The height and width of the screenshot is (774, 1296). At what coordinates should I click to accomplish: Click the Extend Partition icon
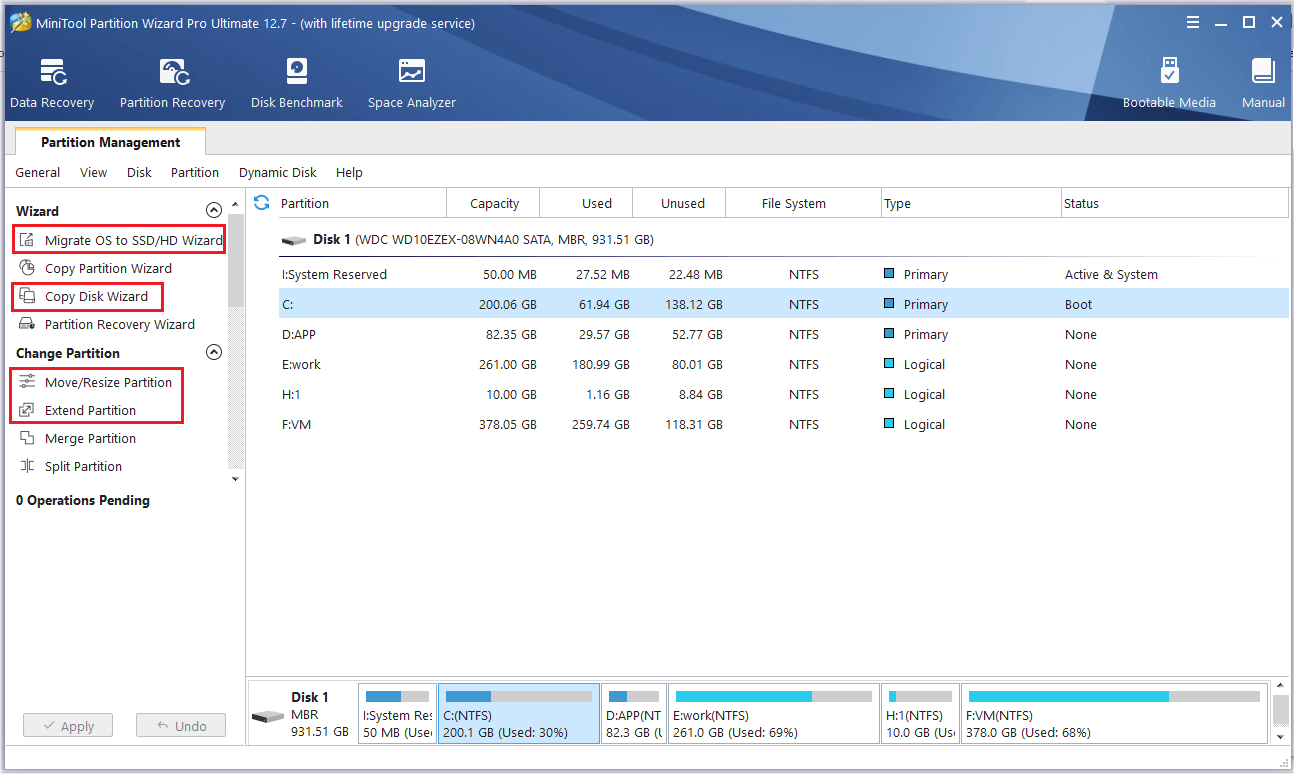[27, 410]
